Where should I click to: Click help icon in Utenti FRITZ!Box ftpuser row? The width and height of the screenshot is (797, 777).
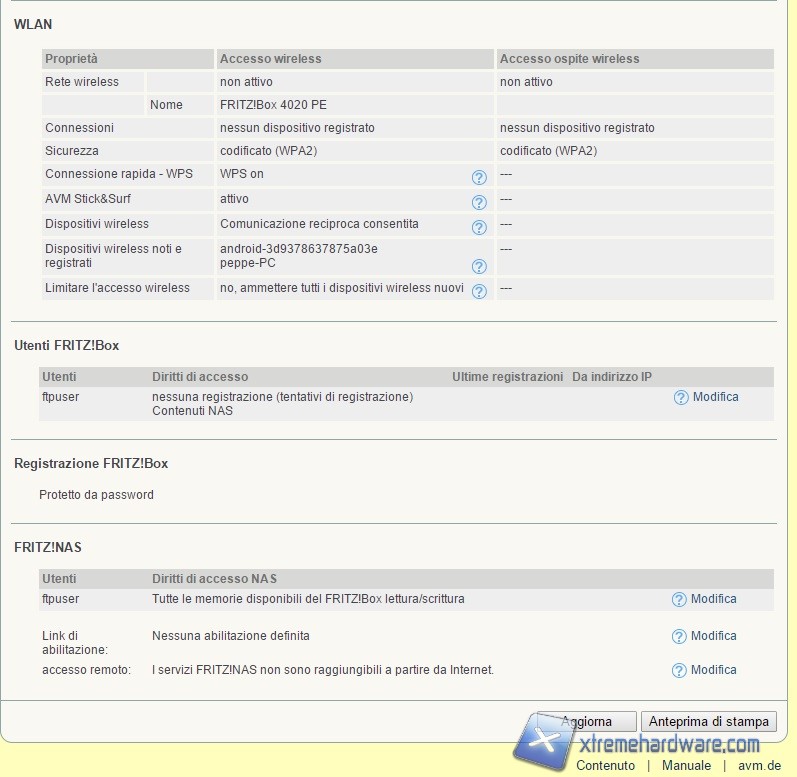pos(681,398)
